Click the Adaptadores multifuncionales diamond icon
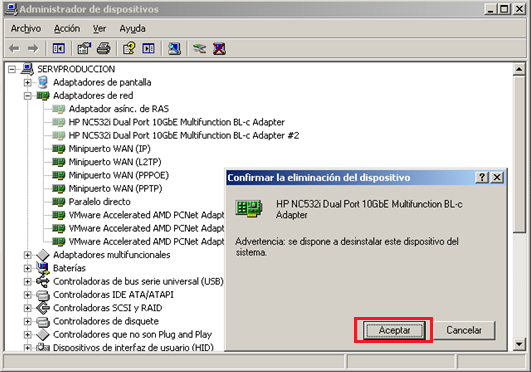 tap(43, 255)
